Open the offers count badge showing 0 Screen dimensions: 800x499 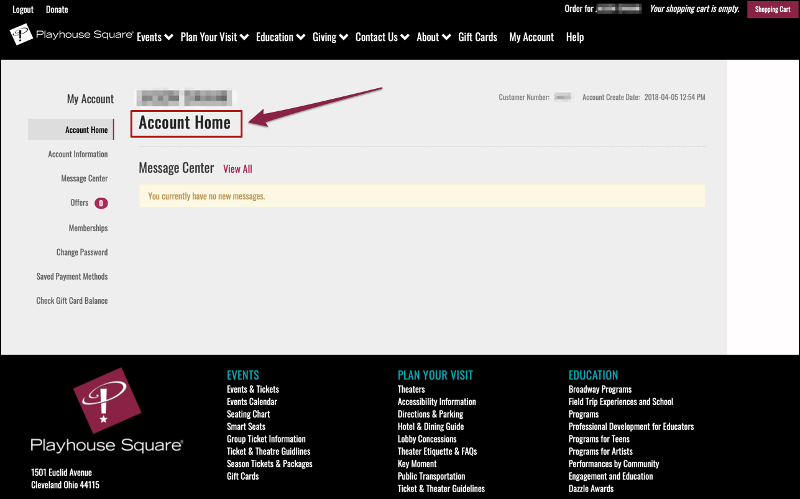101,203
